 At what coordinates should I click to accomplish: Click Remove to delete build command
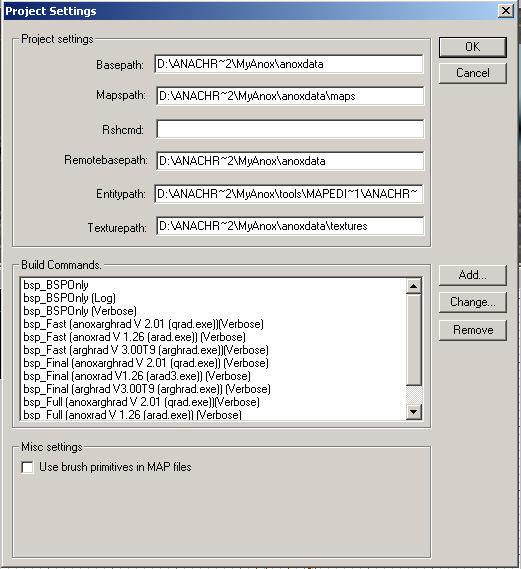coord(472,330)
